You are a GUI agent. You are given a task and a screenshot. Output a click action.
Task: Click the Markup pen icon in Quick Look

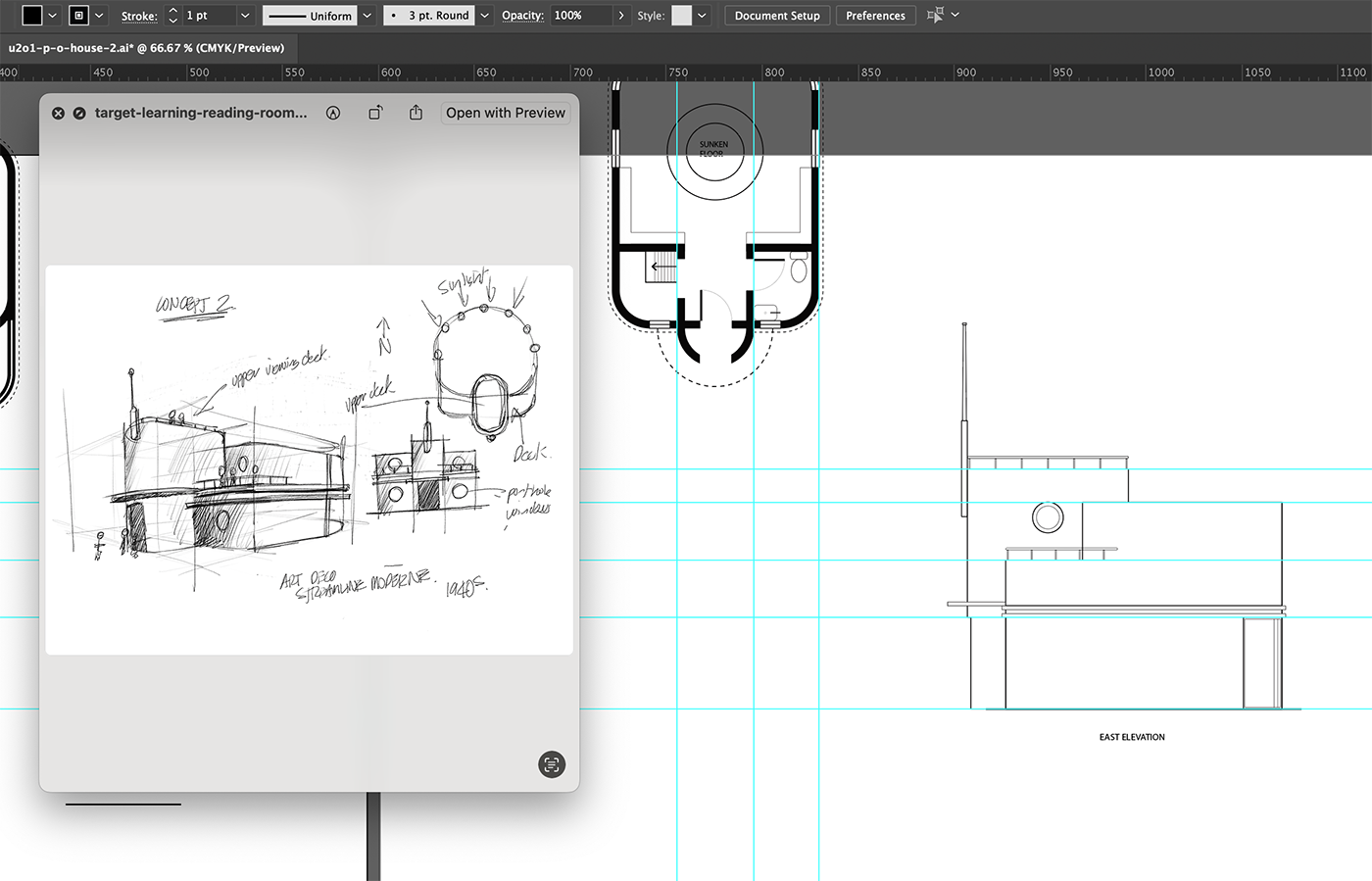pyautogui.click(x=333, y=113)
